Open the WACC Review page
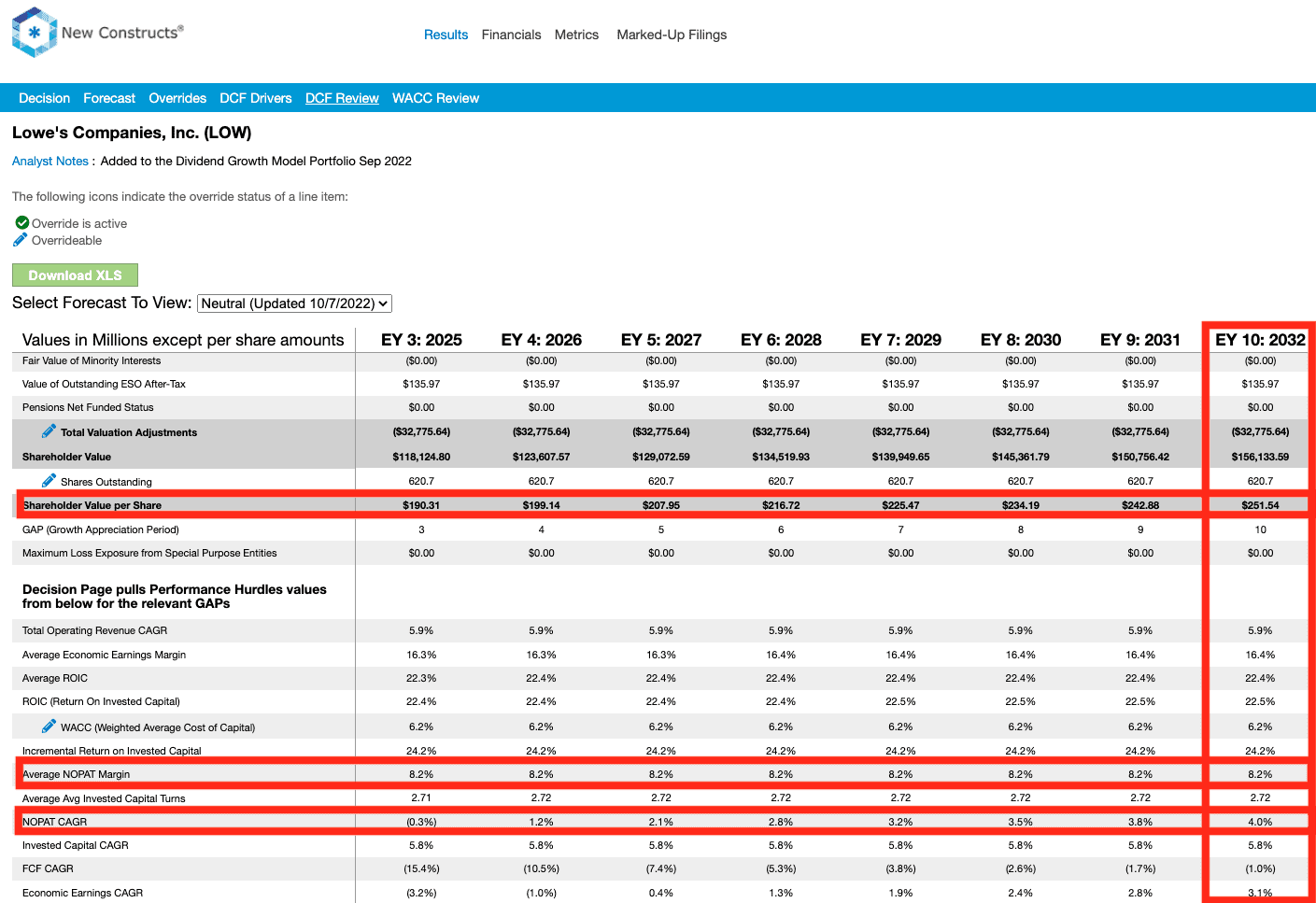This screenshot has width=1316, height=903. click(x=435, y=98)
